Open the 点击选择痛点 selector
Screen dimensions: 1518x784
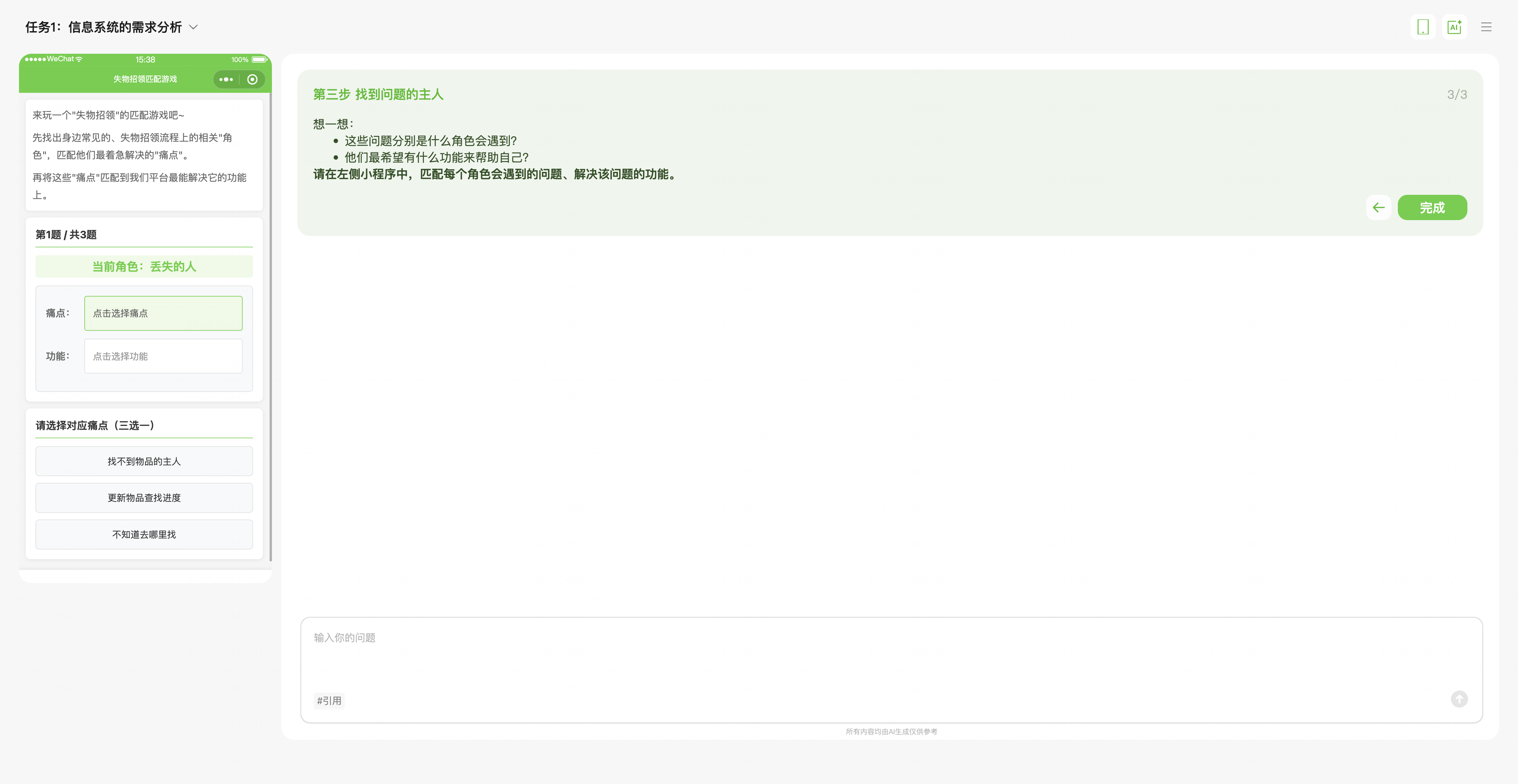point(163,313)
